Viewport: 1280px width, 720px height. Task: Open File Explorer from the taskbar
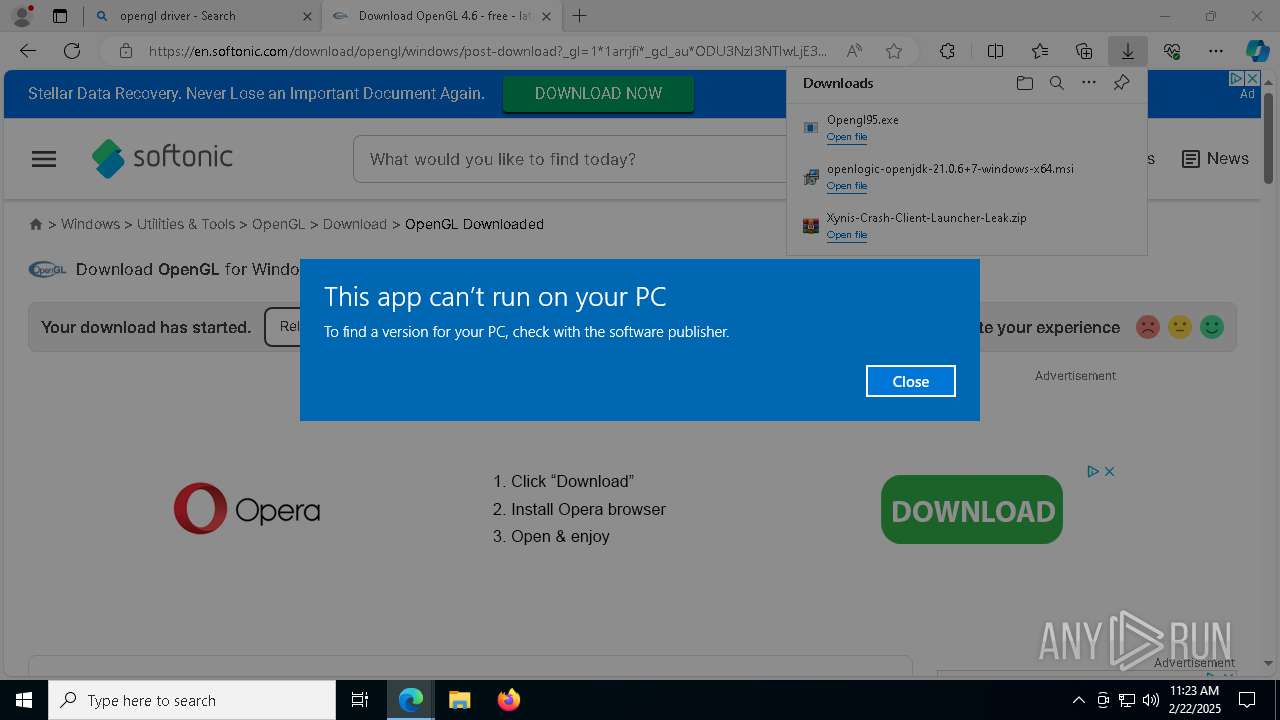click(x=459, y=700)
